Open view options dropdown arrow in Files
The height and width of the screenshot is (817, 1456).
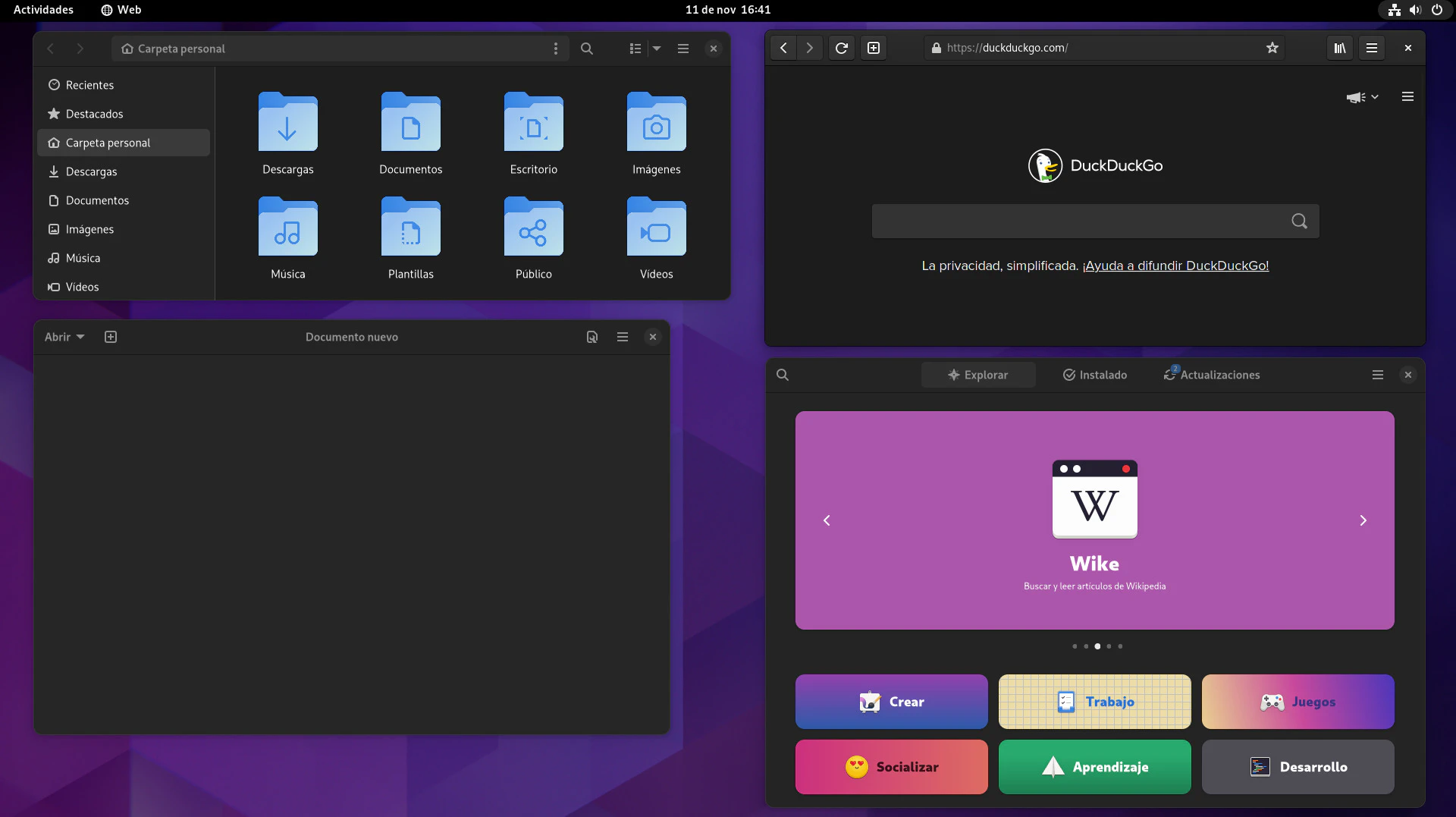(x=657, y=49)
